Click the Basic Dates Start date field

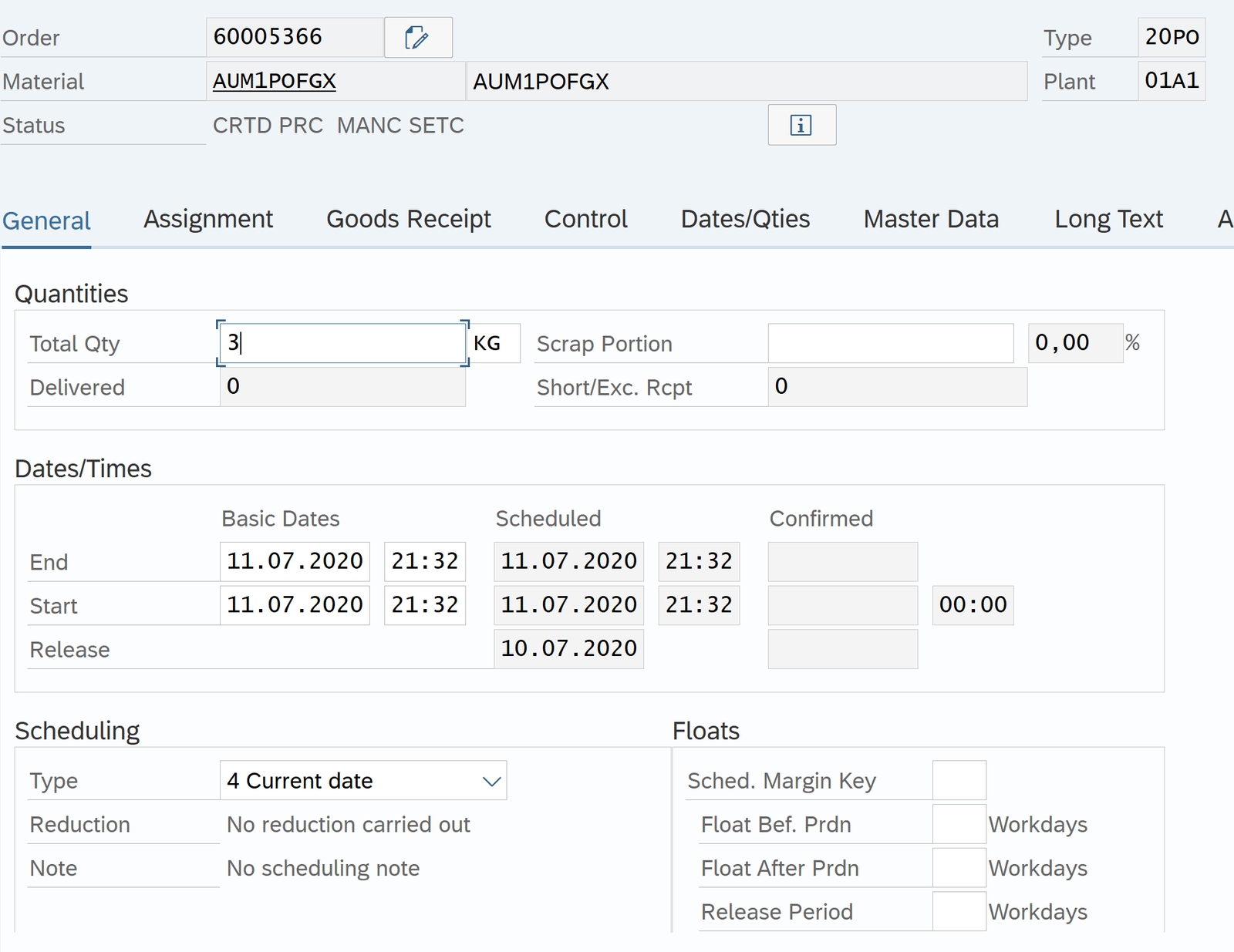pos(295,605)
